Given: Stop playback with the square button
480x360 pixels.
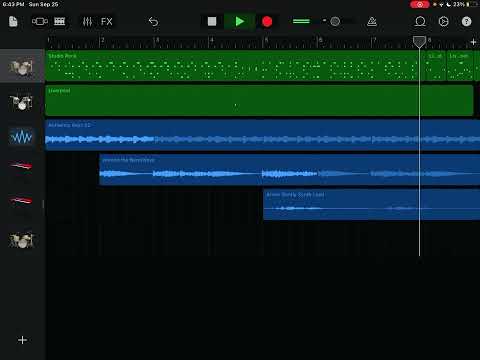Looking at the screenshot, I should tap(212, 22).
